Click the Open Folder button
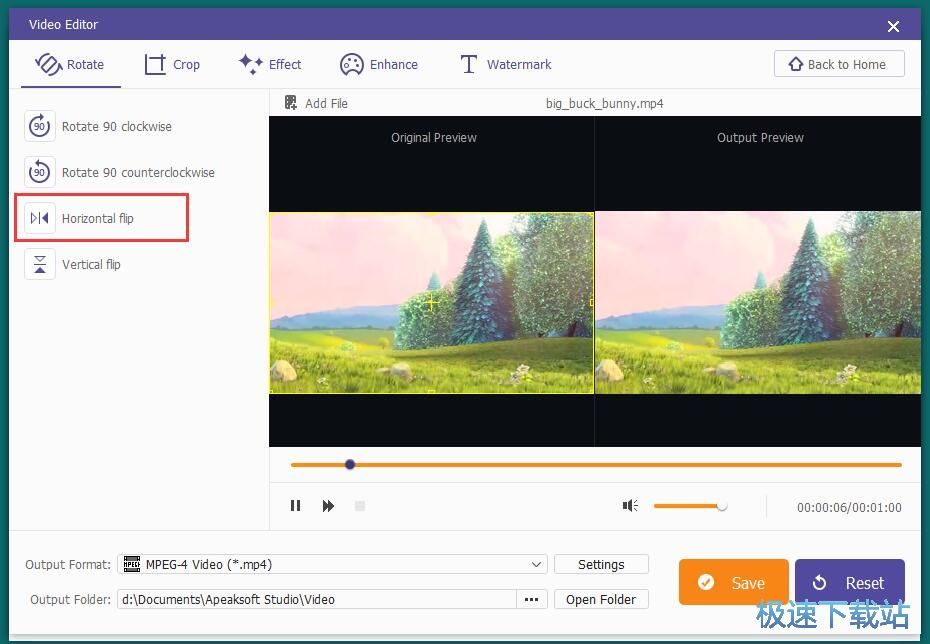The height and width of the screenshot is (644, 930). pos(601,600)
